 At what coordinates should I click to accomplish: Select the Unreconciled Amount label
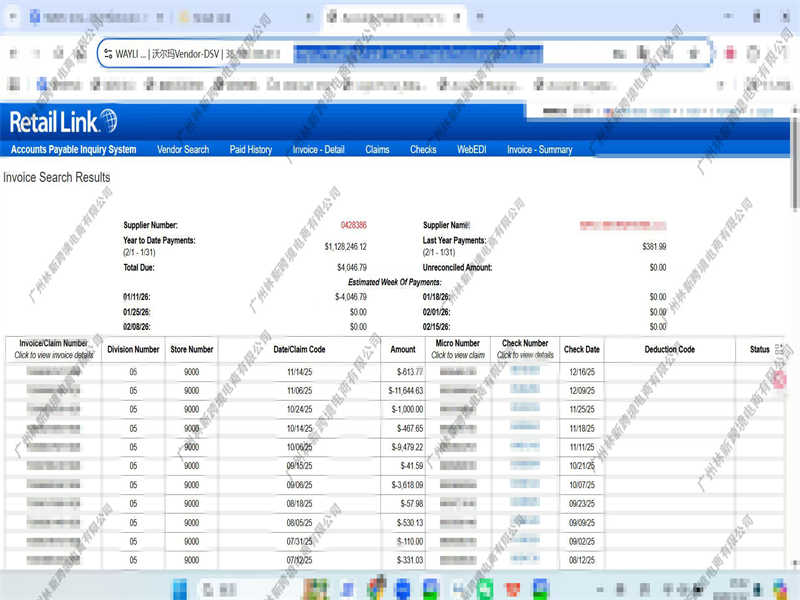[x=458, y=267]
